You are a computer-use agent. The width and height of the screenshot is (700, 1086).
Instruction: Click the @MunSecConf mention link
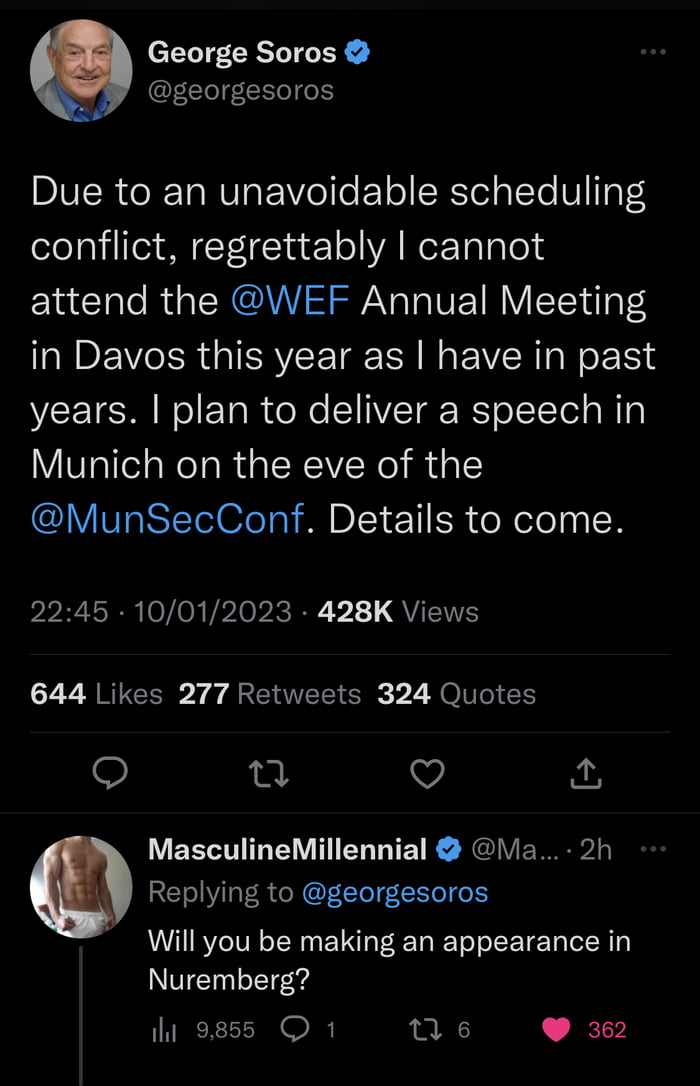167,520
